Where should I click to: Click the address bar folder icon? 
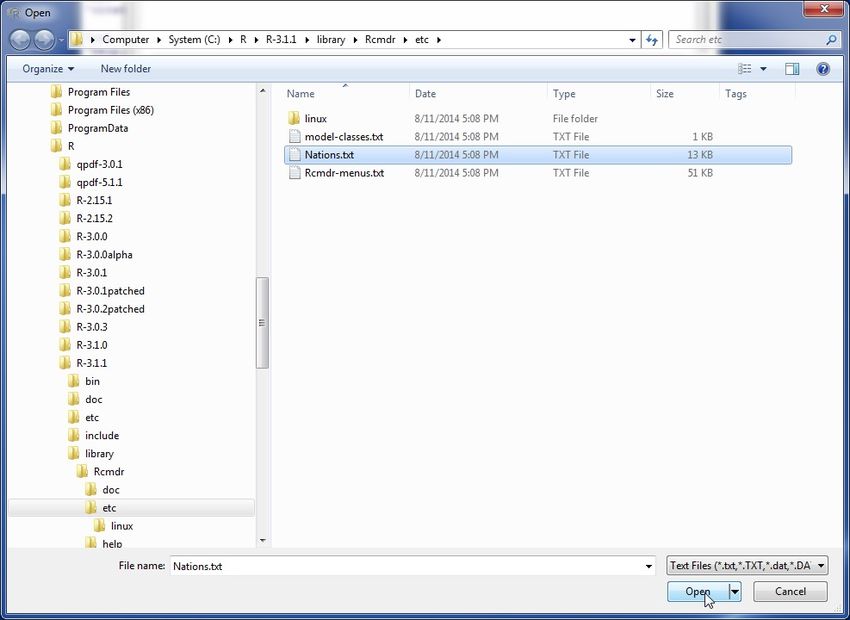pyautogui.click(x=77, y=40)
